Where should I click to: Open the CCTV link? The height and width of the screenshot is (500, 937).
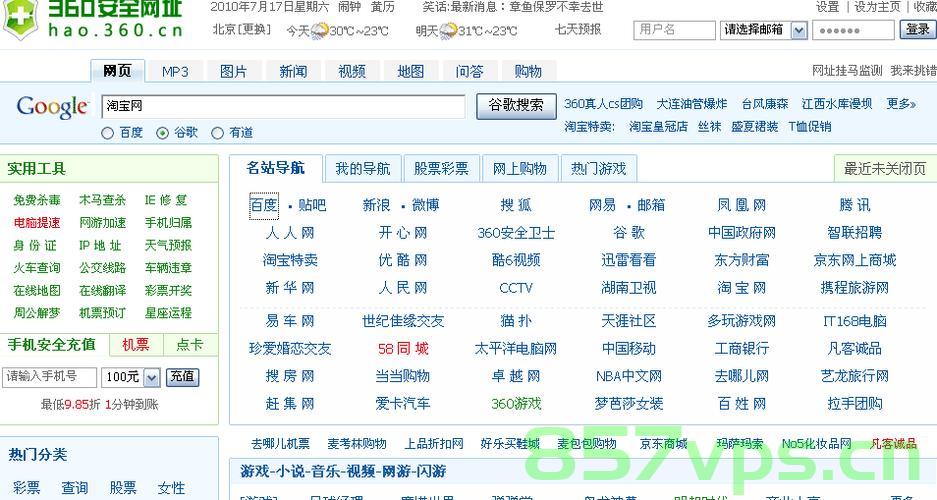(516, 288)
